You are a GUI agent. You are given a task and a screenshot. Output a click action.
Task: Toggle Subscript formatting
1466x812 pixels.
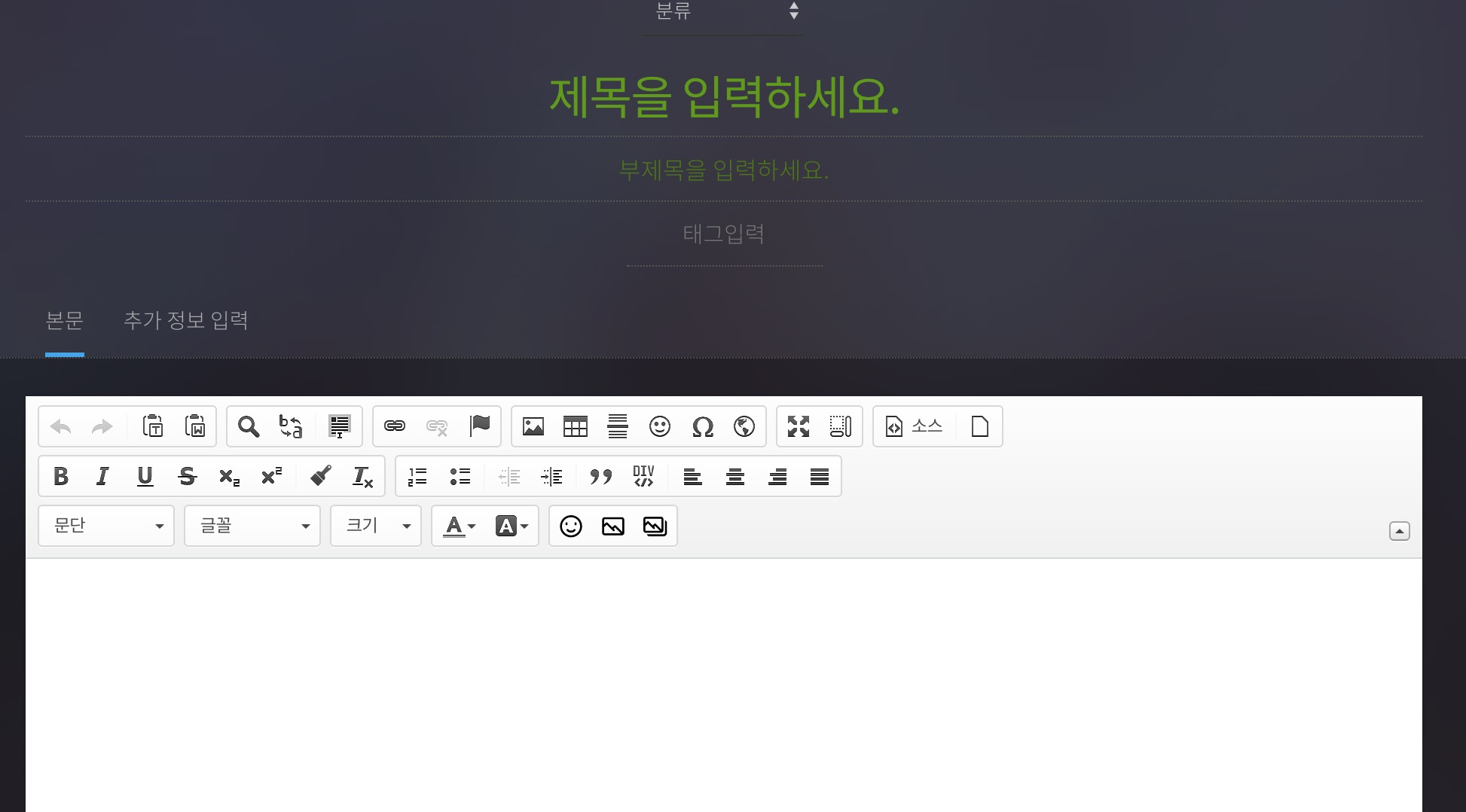tap(229, 477)
